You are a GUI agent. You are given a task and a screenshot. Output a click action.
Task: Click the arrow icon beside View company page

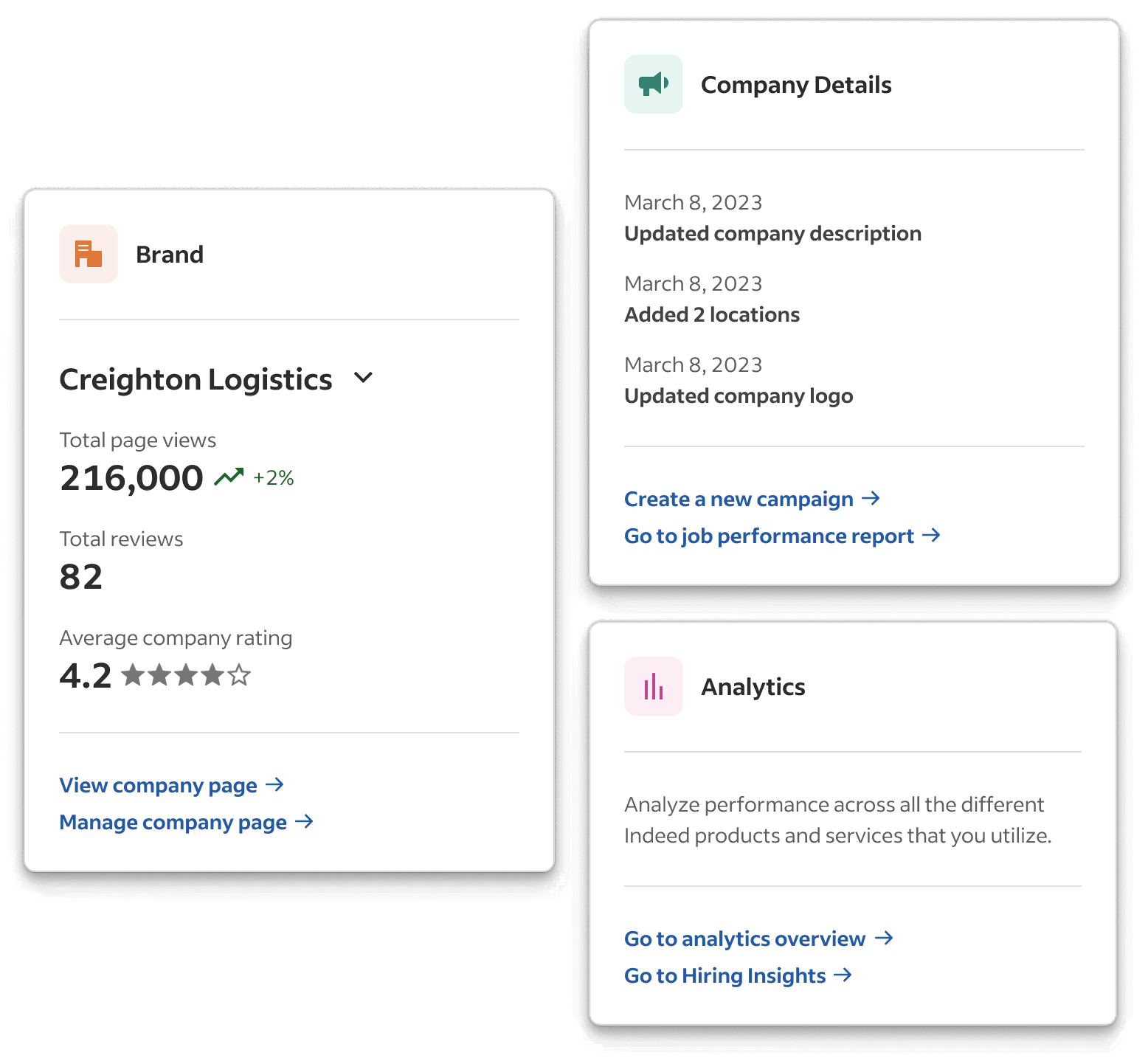pyautogui.click(x=274, y=785)
